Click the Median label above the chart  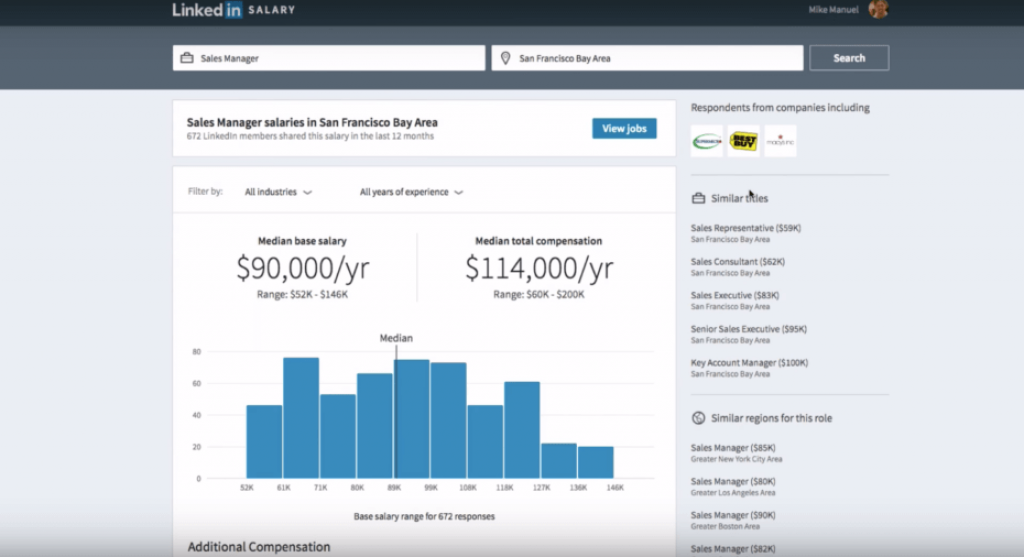pos(396,338)
